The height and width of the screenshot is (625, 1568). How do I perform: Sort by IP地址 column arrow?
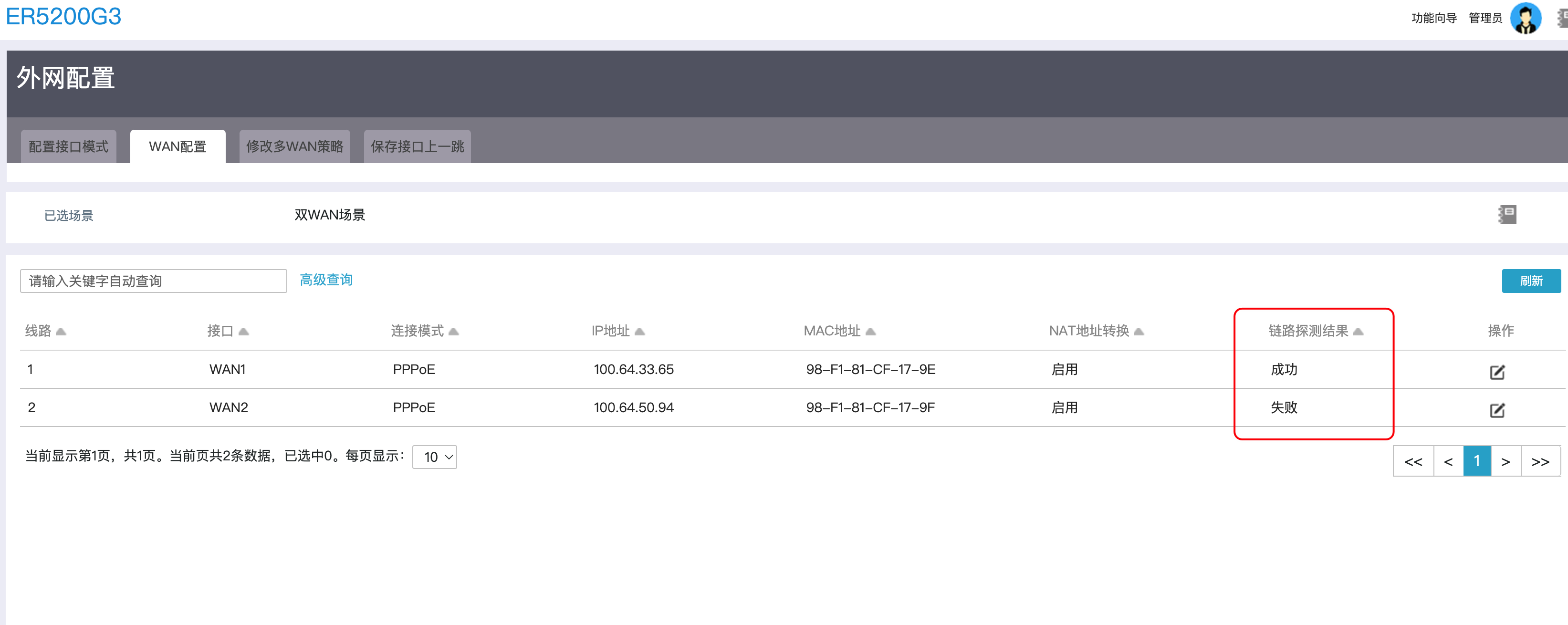click(639, 331)
